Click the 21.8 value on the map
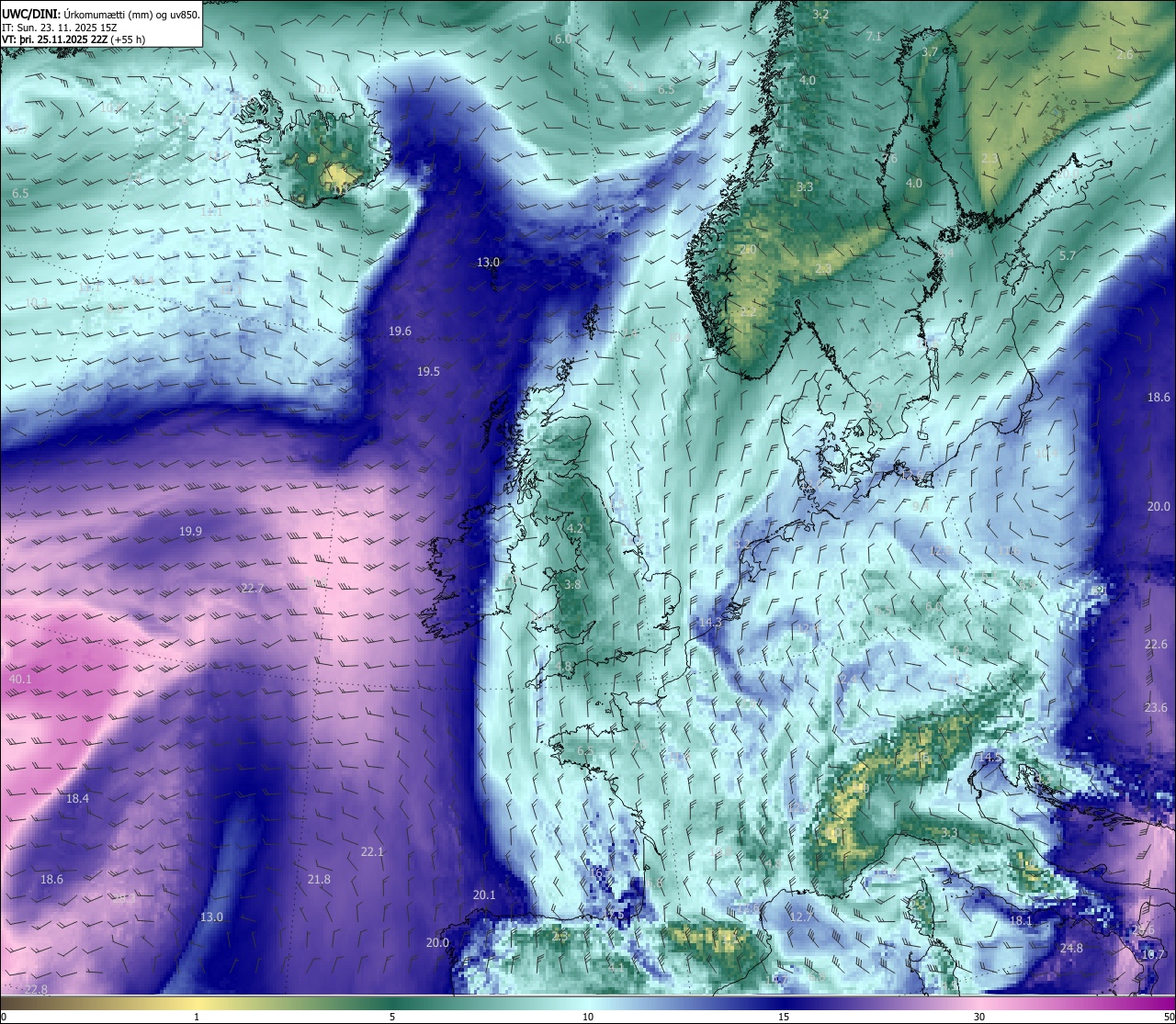1176x1024 pixels. [x=319, y=880]
